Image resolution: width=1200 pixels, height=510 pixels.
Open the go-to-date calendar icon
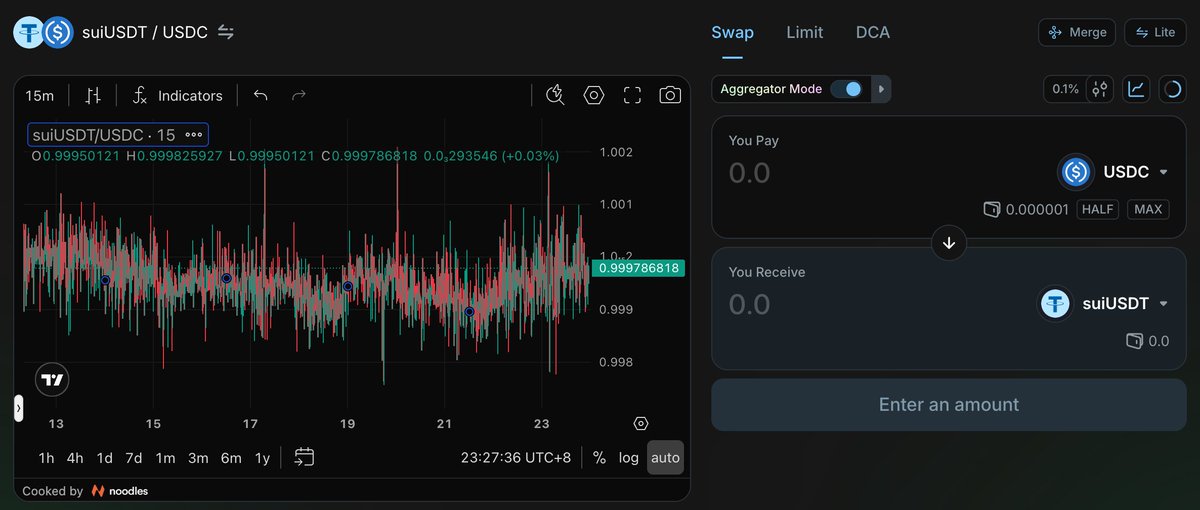coord(304,457)
